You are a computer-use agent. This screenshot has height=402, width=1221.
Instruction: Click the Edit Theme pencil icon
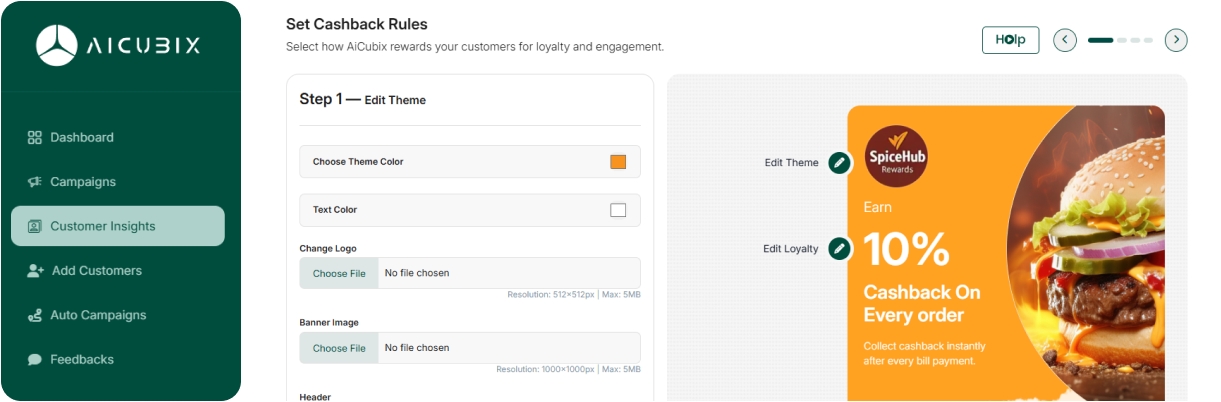point(840,162)
